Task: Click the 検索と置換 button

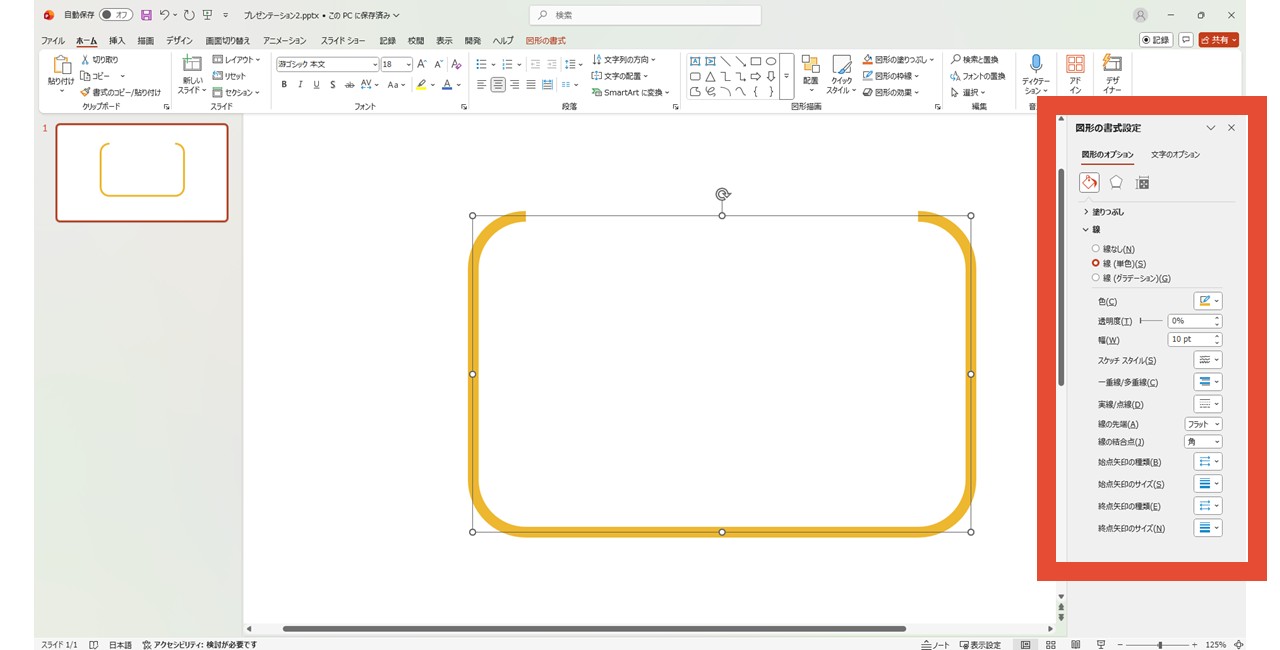Action: pos(975,60)
